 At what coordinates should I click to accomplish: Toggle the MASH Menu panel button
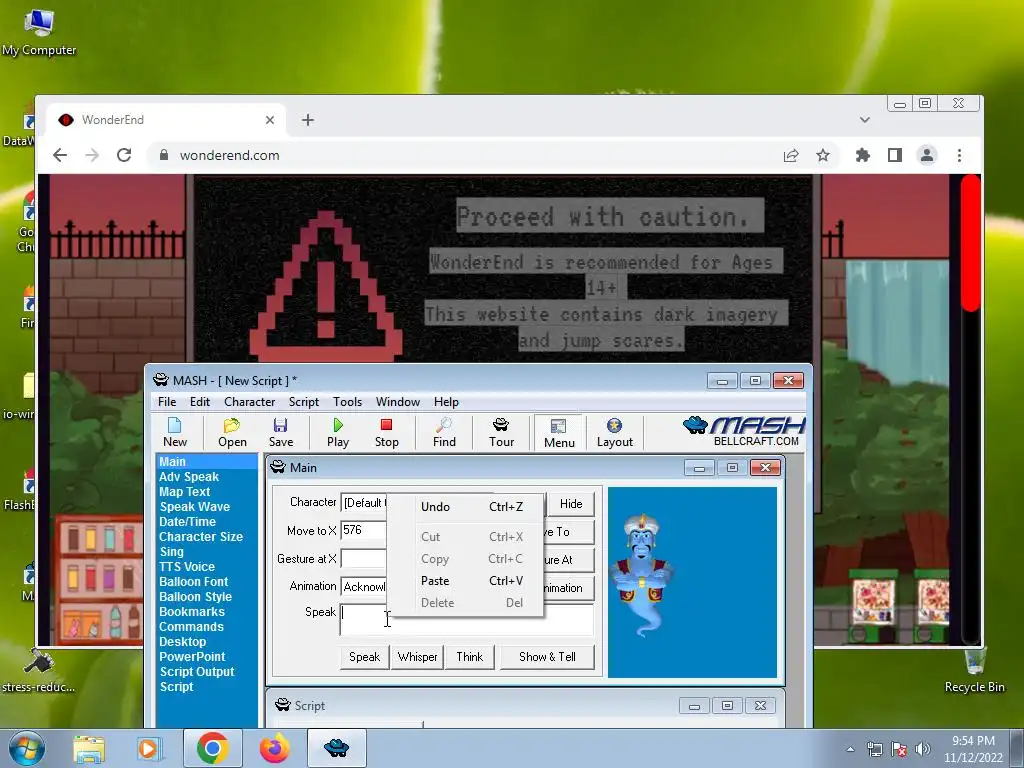[x=559, y=433]
